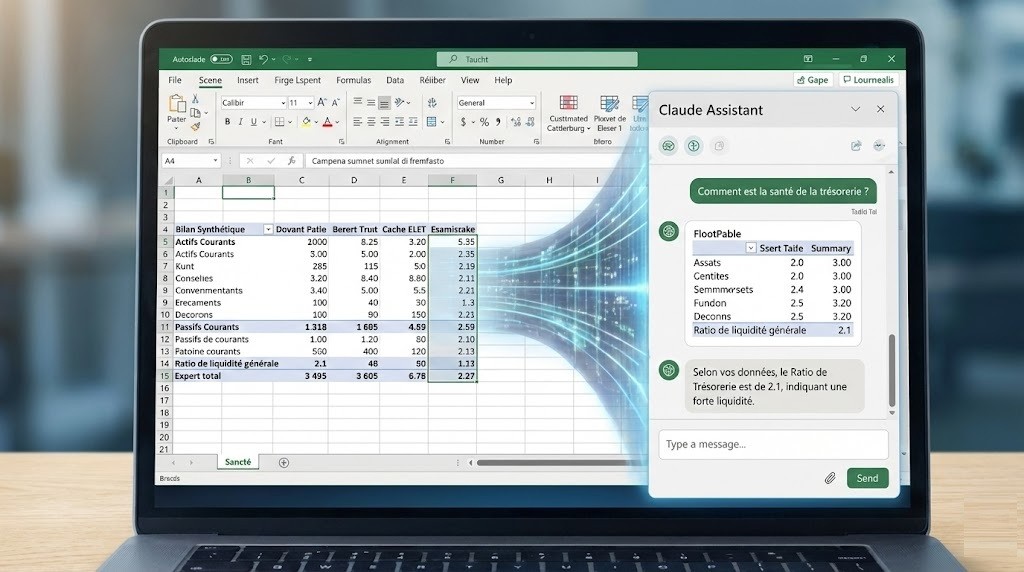
Task: Select the Format Painter brush icon
Action: click(x=195, y=127)
